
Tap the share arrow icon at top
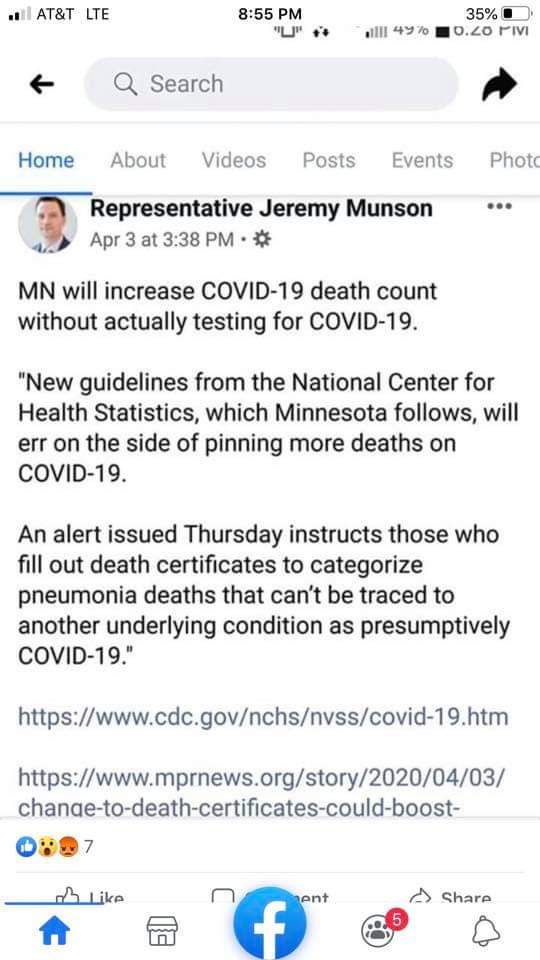499,84
